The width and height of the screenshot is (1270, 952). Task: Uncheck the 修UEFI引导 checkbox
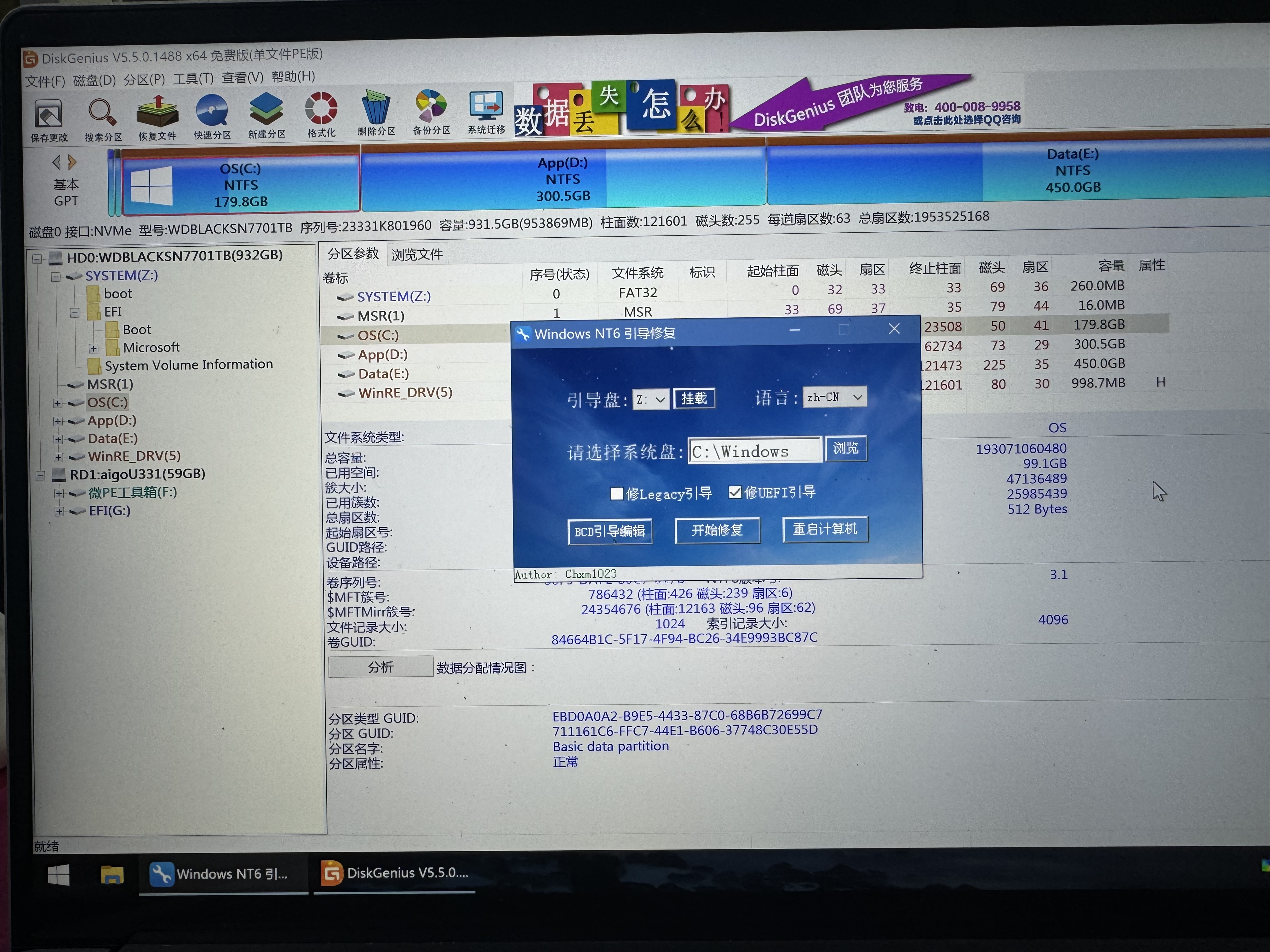735,492
